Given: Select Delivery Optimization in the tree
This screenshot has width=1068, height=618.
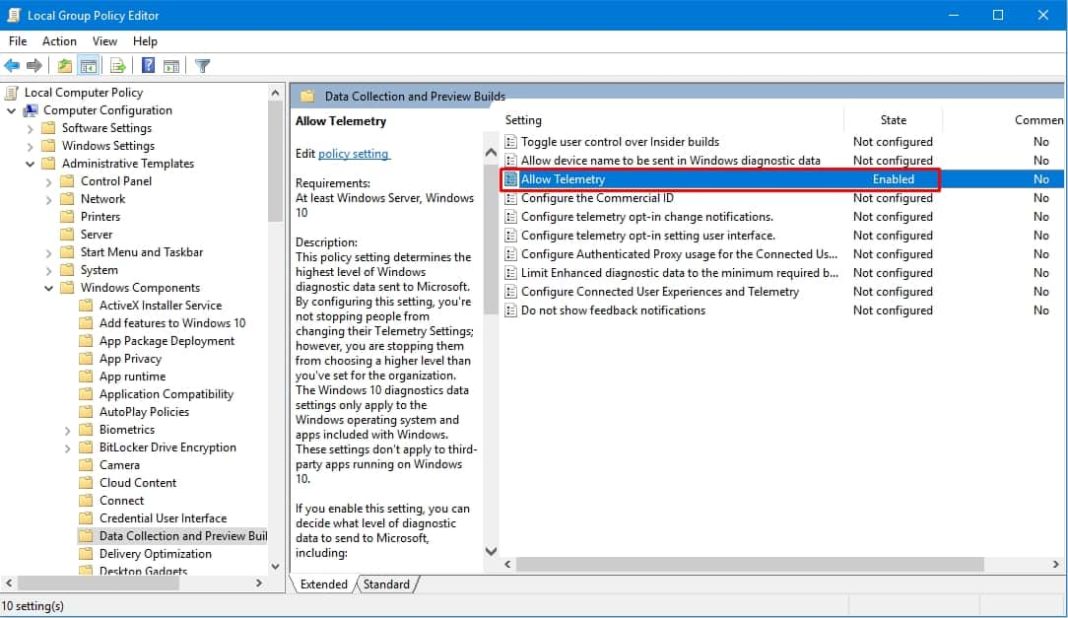Looking at the screenshot, I should tap(155, 554).
